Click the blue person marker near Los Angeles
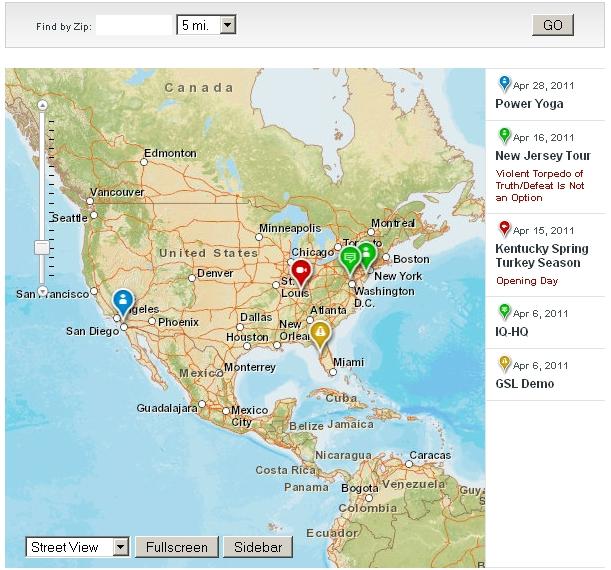 click(x=123, y=300)
